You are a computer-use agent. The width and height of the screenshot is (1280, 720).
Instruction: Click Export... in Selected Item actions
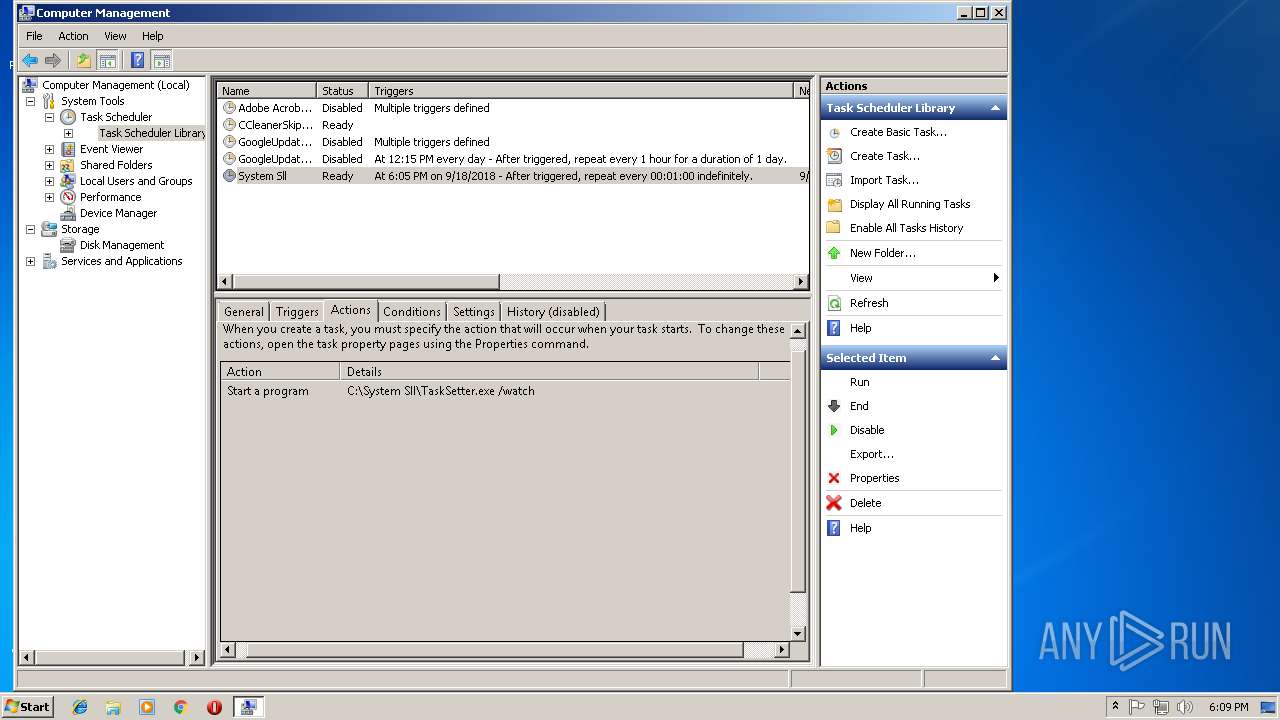[872, 454]
